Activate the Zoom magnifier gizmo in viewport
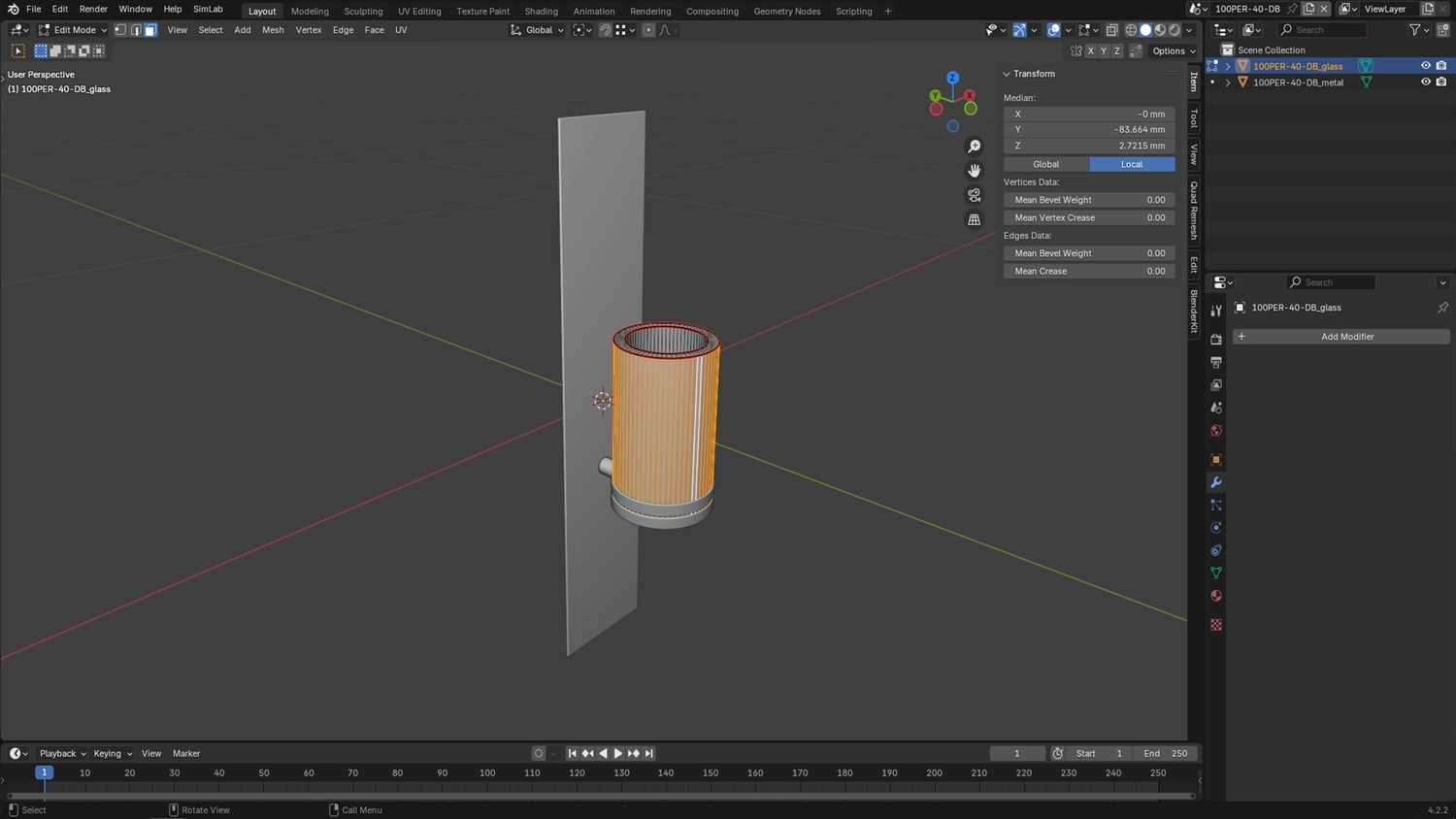 974,146
